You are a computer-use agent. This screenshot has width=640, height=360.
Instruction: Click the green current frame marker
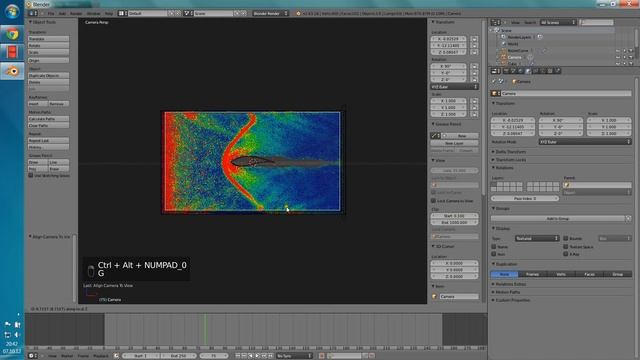[205, 329]
